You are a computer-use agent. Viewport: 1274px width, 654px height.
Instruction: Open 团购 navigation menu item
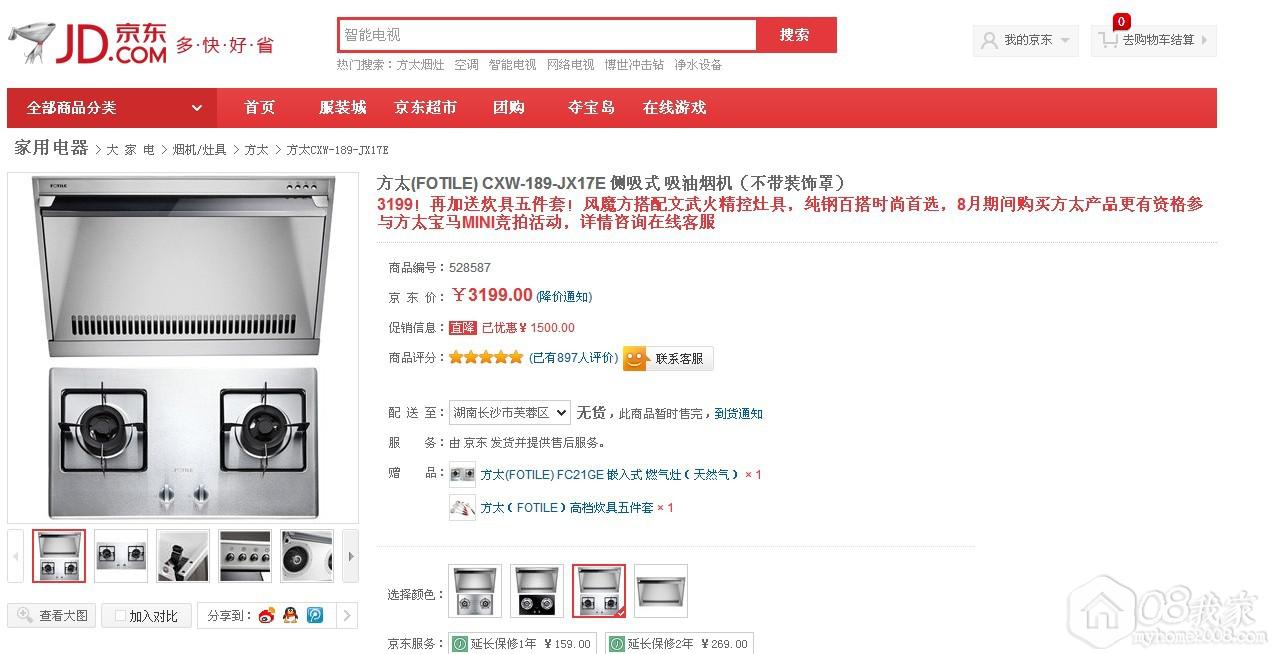(x=509, y=108)
